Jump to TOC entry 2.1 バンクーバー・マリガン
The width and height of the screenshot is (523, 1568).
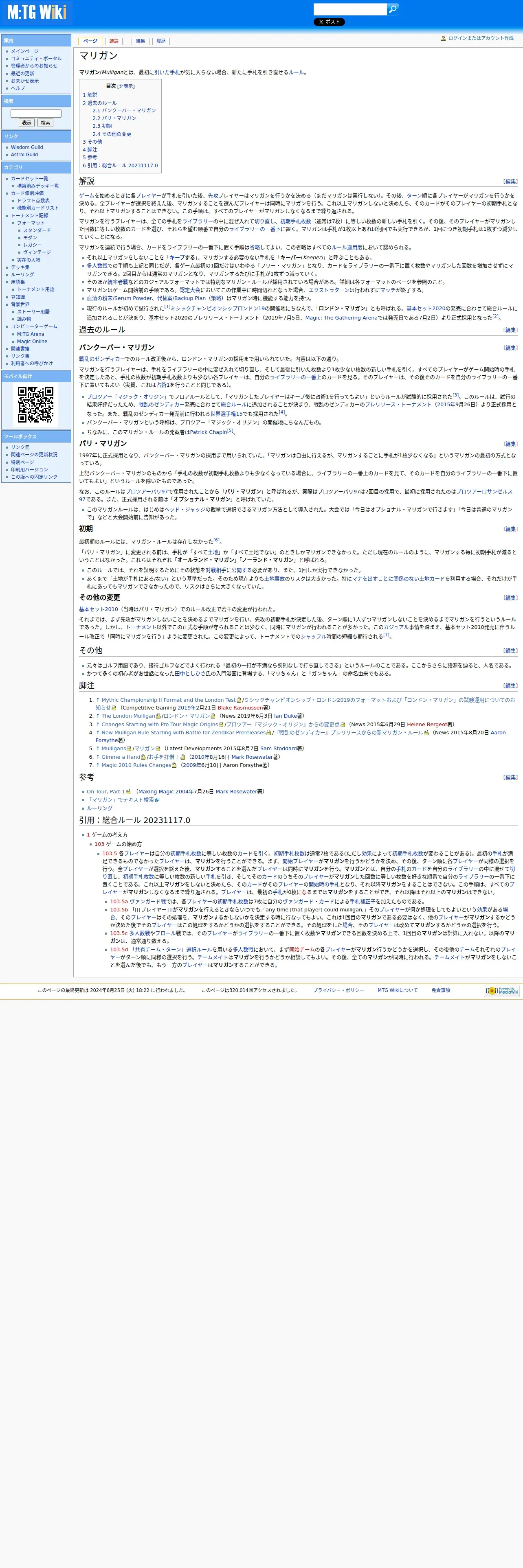(x=124, y=110)
